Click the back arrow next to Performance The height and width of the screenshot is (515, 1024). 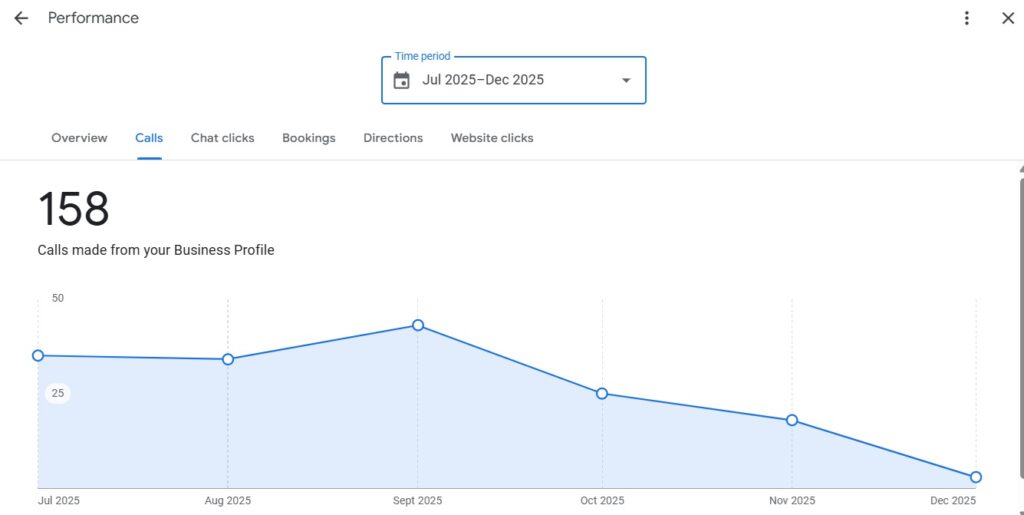[21, 18]
